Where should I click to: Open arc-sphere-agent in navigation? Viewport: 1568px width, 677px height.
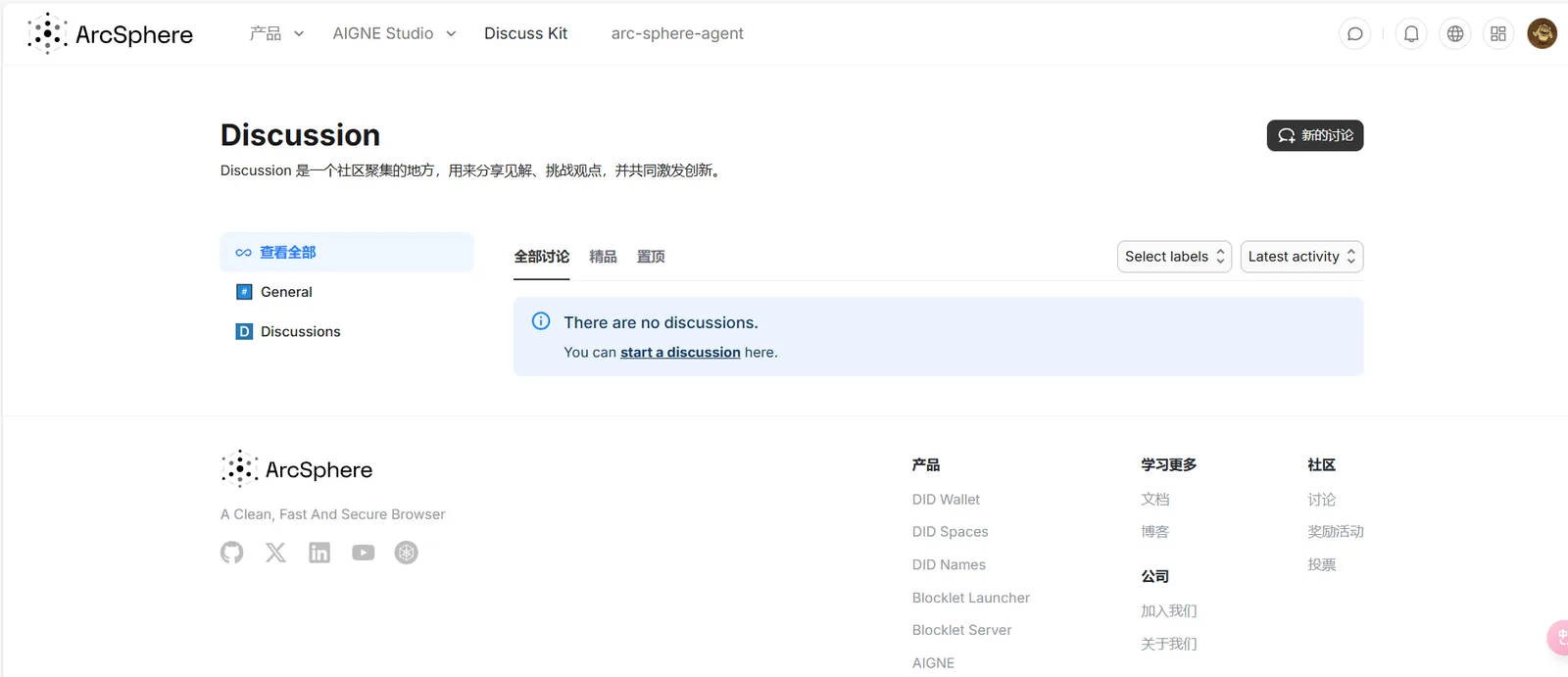(677, 33)
